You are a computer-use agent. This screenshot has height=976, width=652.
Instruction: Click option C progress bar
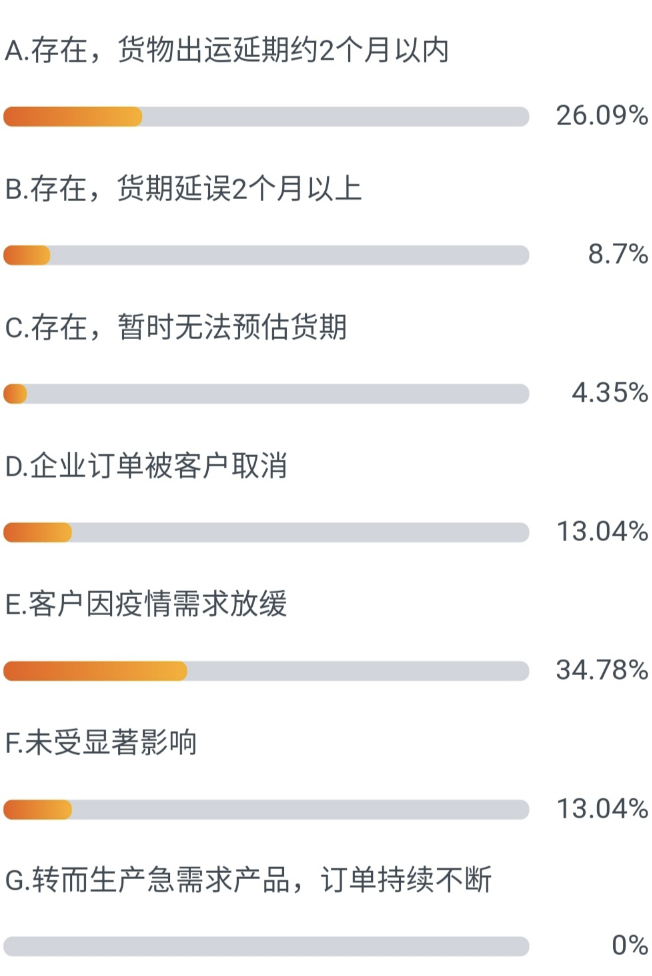266,394
